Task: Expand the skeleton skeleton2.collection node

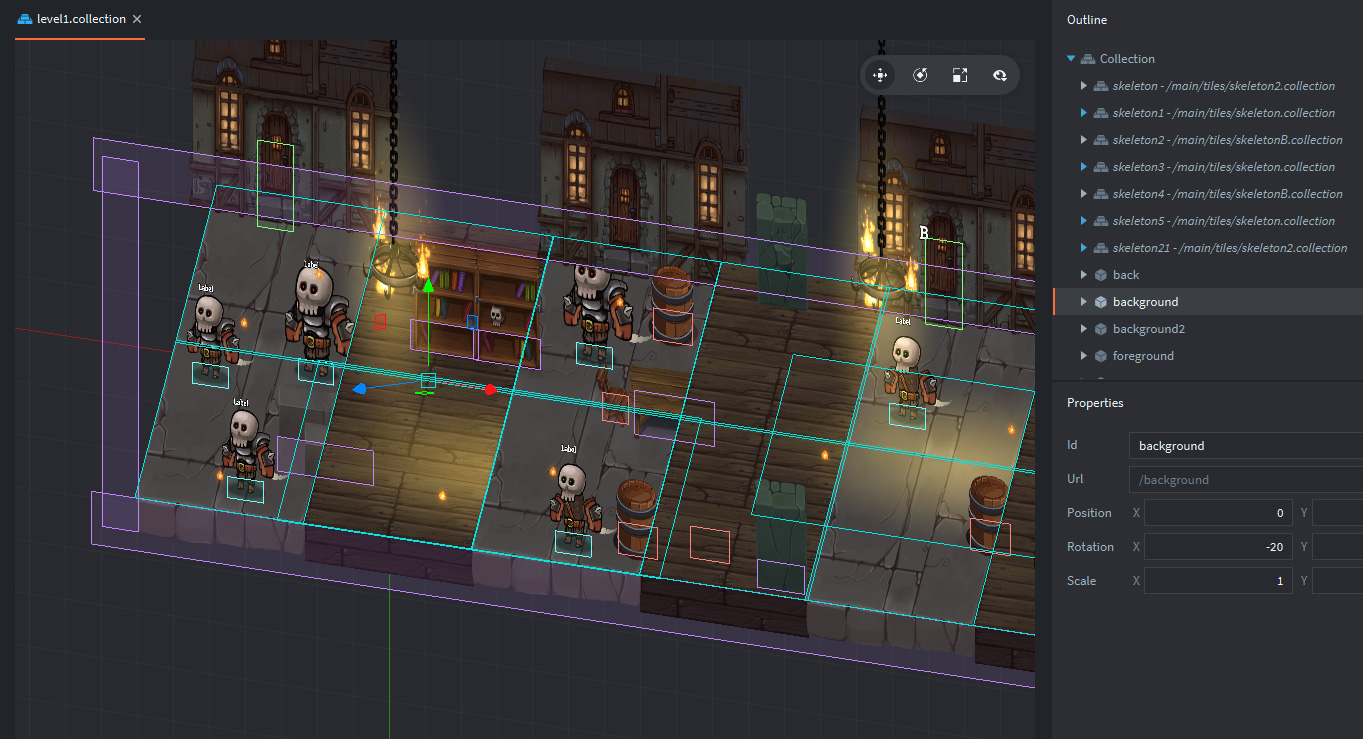Action: (x=1084, y=86)
